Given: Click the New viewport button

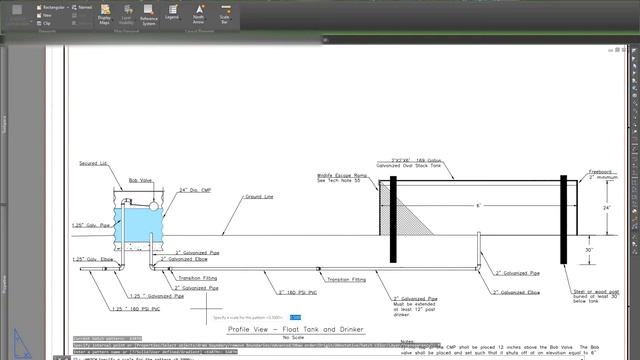Looking at the screenshot, I should [x=44, y=16].
